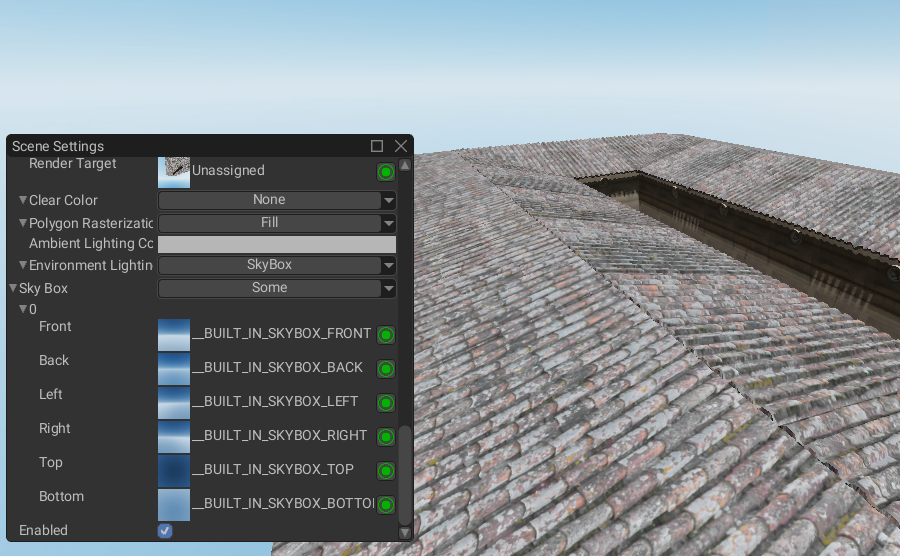Click the Top skybox texture thumbnail
Screen dimensions: 900x556
coord(174,471)
